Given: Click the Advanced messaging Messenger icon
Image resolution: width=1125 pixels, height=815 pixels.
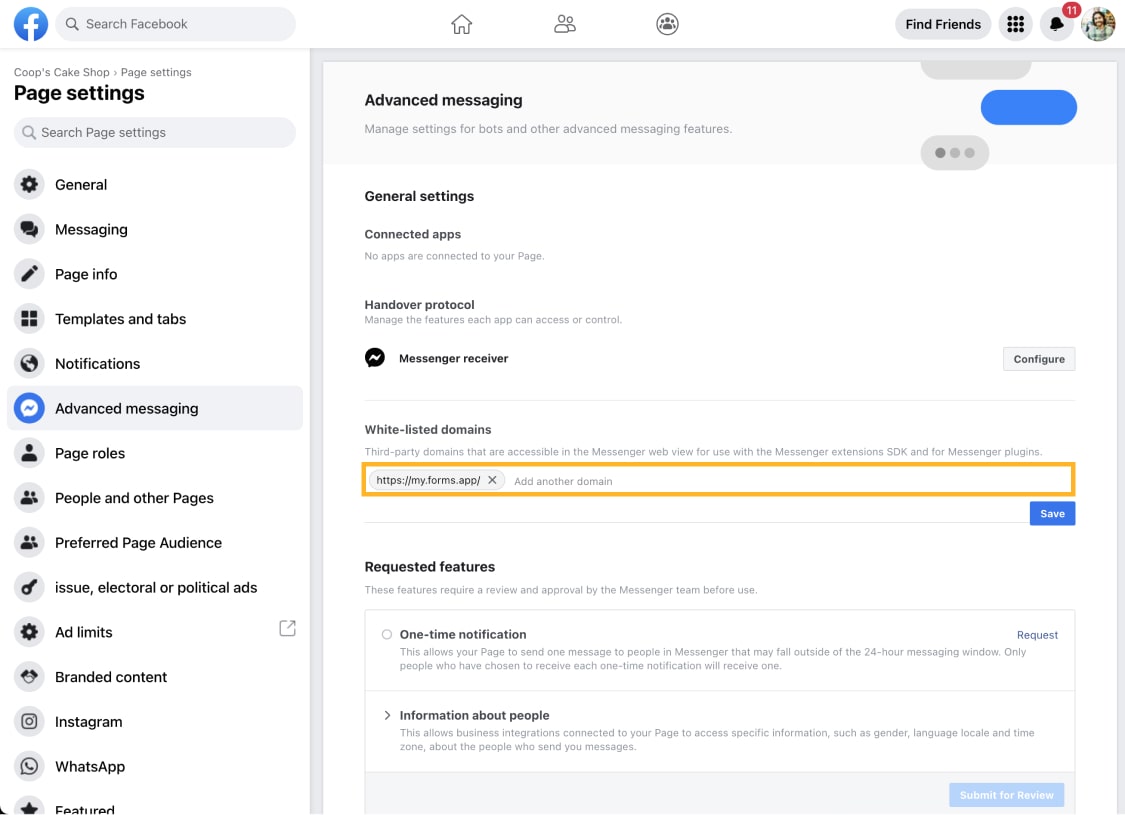Looking at the screenshot, I should [29, 408].
